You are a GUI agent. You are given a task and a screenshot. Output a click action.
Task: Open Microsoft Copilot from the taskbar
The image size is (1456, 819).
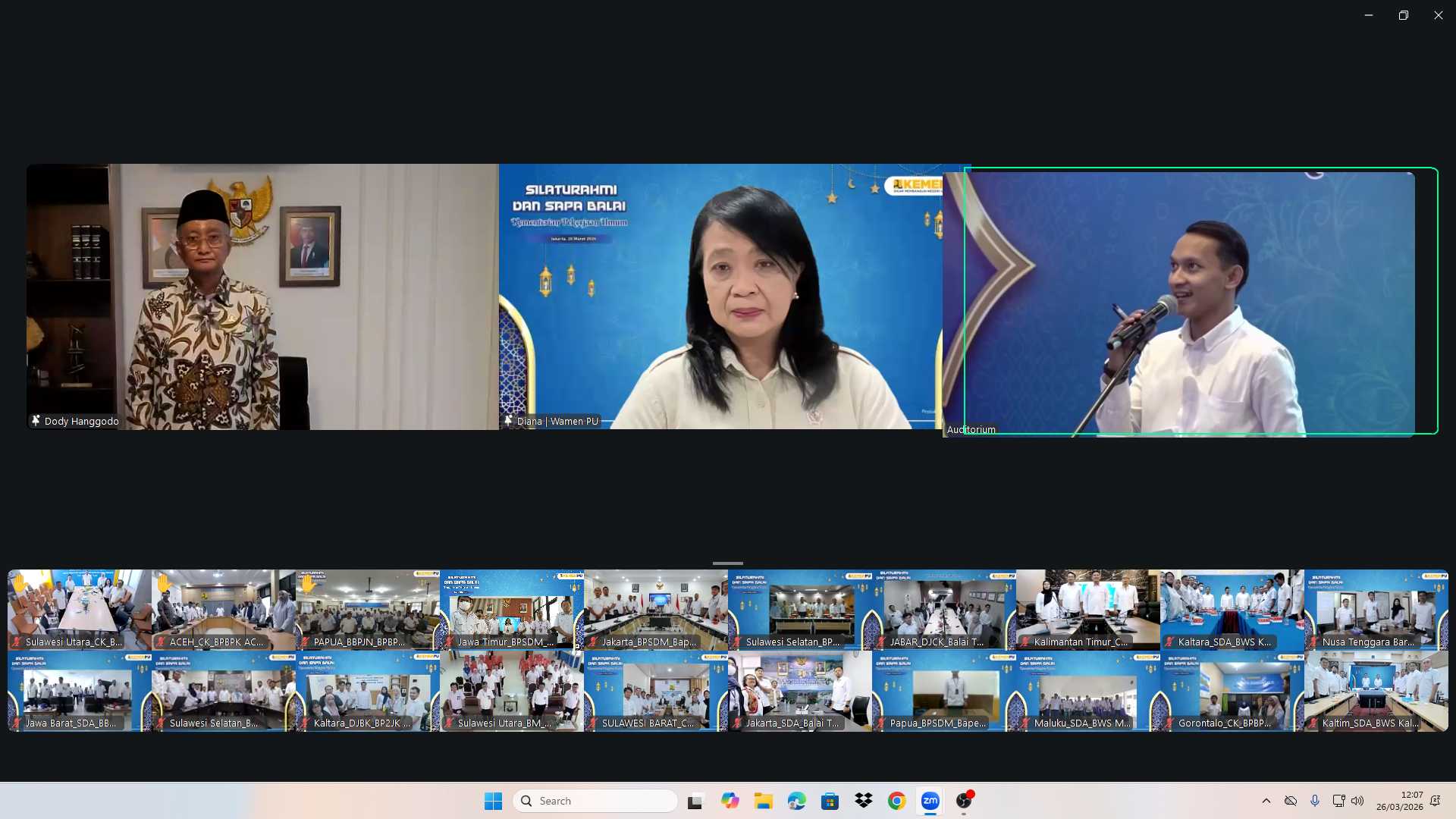point(730,801)
